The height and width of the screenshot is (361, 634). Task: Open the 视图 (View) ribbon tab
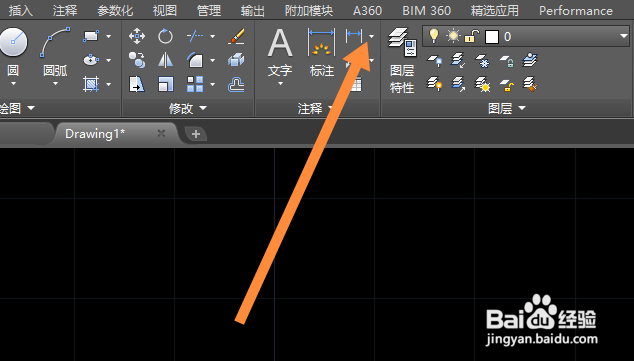coord(165,11)
